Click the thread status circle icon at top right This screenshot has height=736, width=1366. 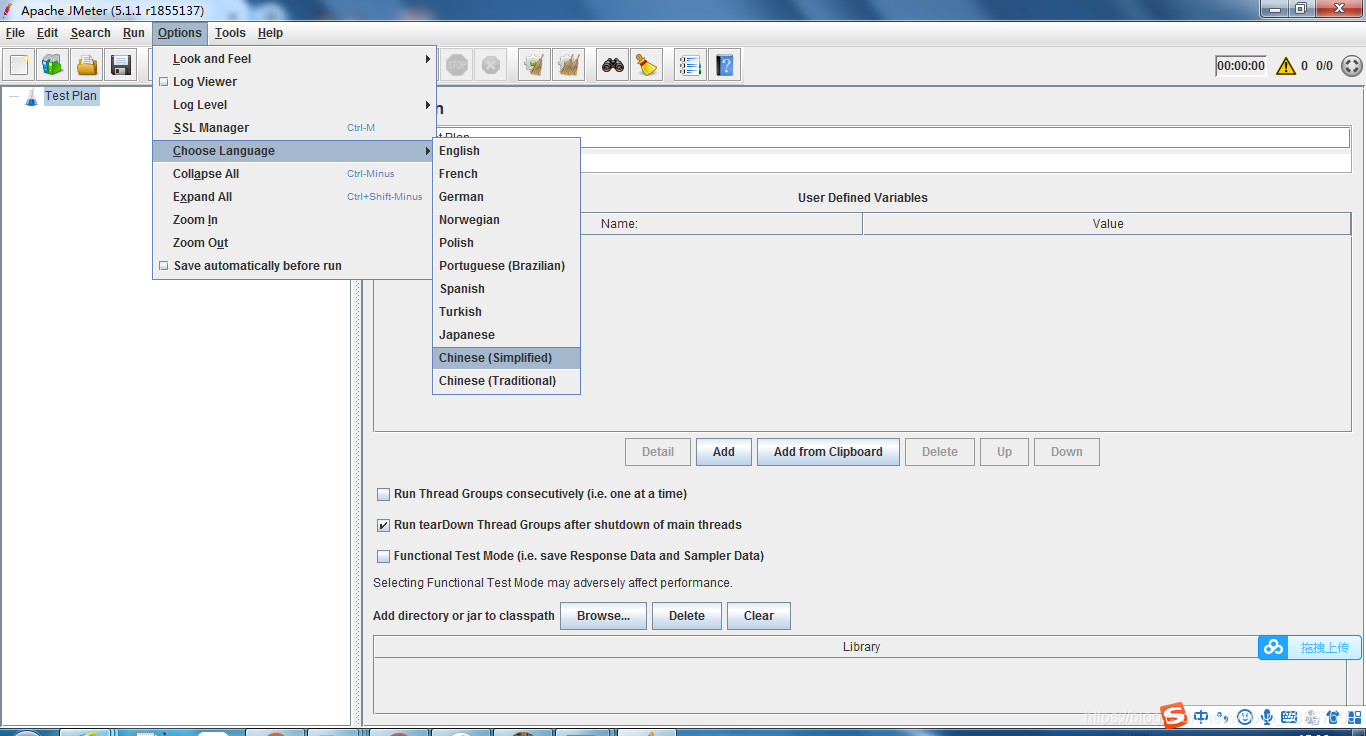click(x=1351, y=66)
